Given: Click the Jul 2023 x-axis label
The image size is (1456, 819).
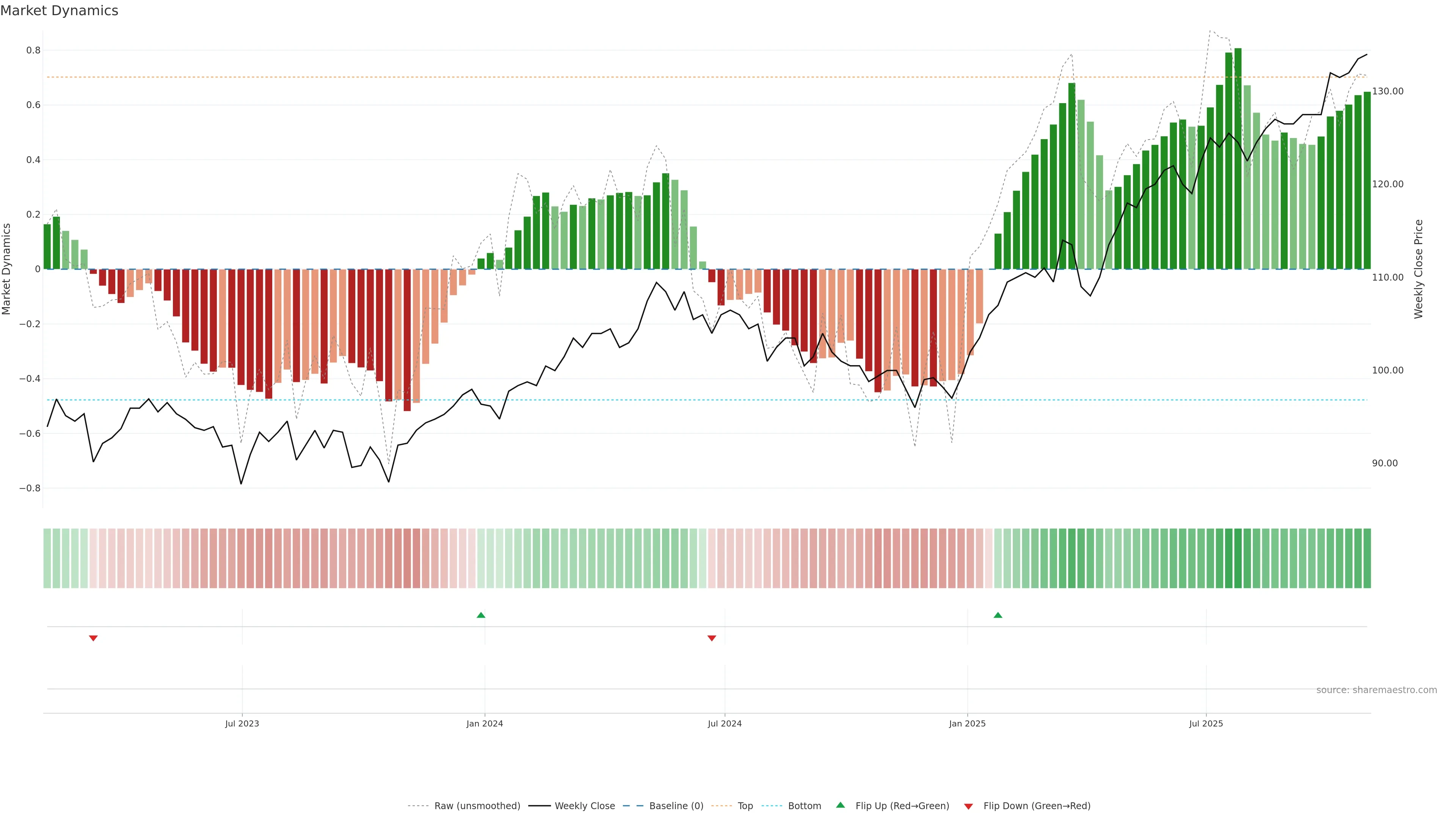Looking at the screenshot, I should [242, 723].
